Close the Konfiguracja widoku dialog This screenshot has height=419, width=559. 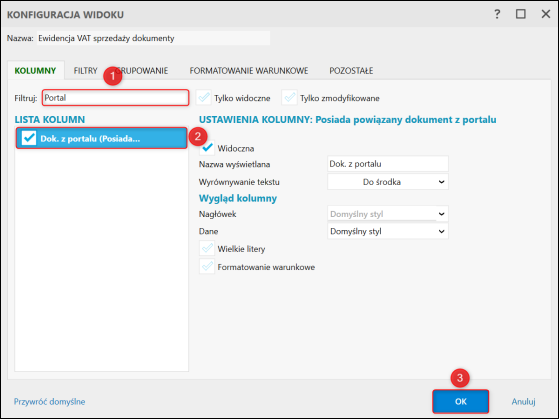click(x=545, y=14)
